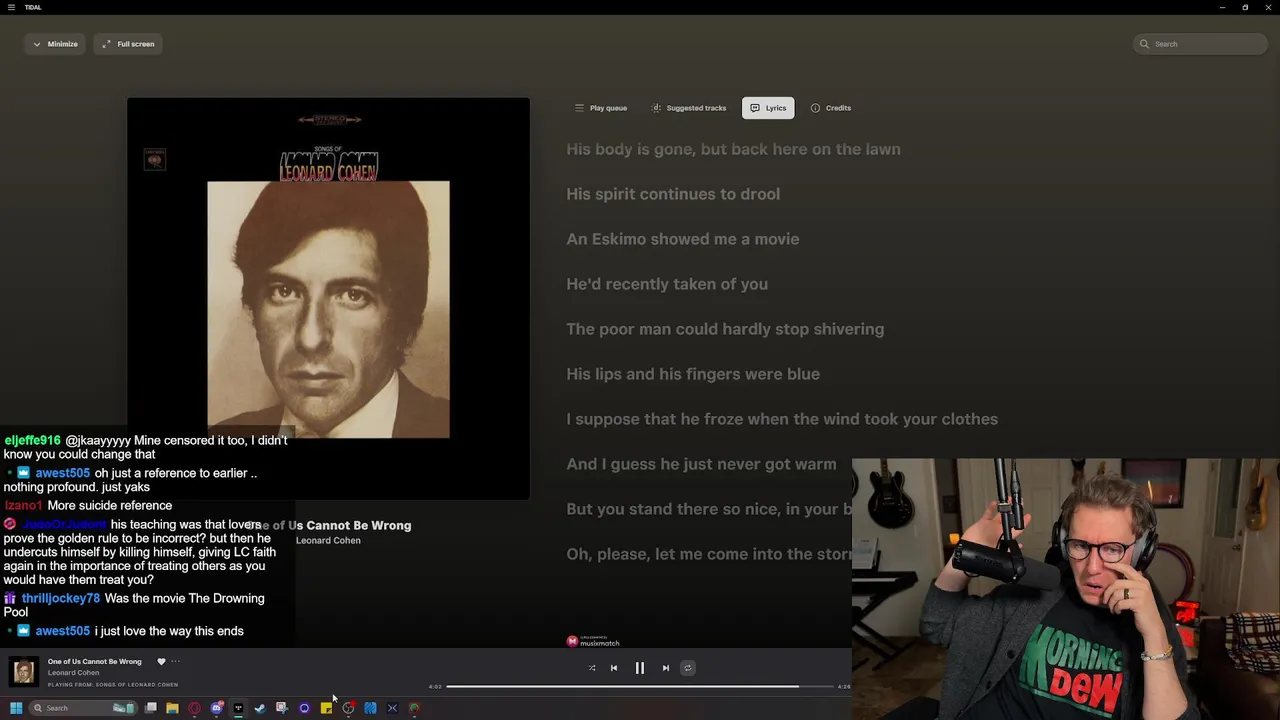
Task: Click the Windows taskbar Search box
Action: (82, 708)
